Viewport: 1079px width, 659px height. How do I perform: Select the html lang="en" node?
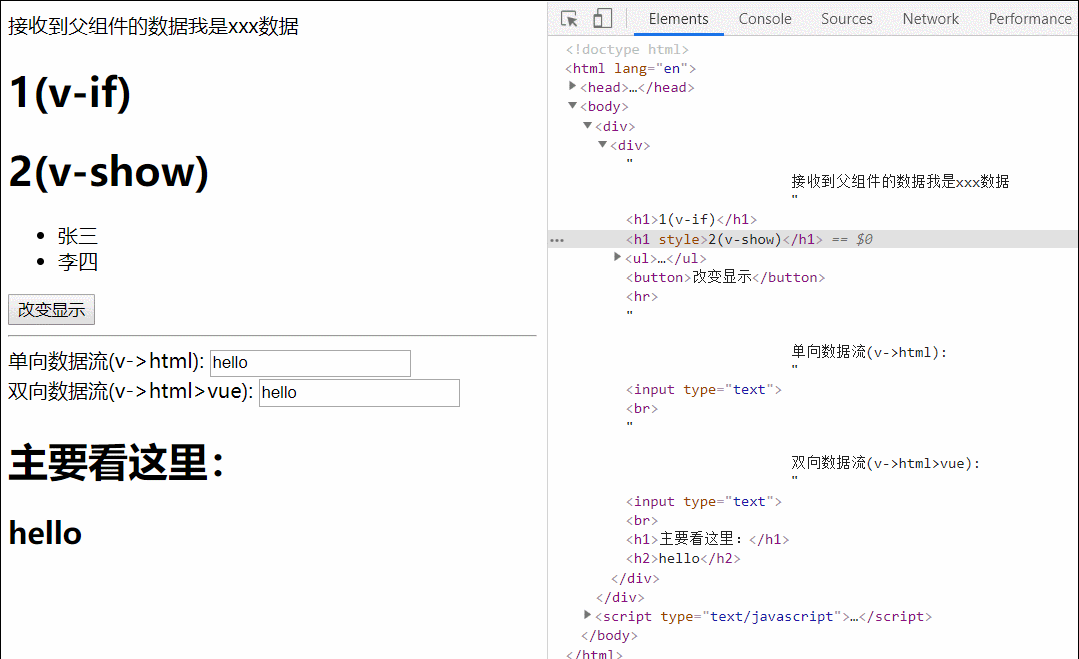click(x=630, y=69)
